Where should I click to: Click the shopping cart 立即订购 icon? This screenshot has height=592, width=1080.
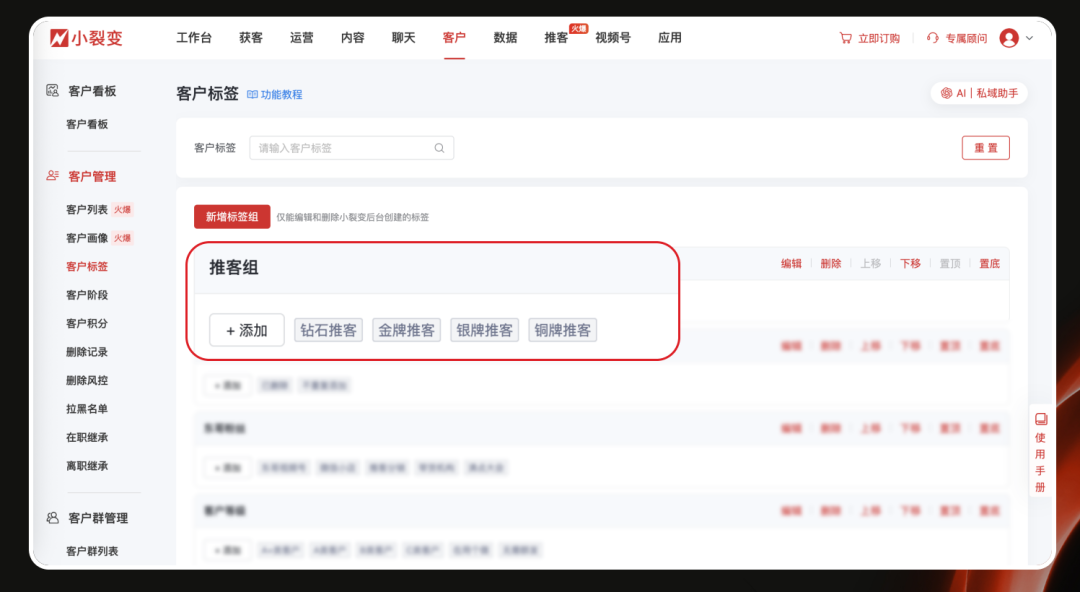pyautogui.click(x=846, y=38)
